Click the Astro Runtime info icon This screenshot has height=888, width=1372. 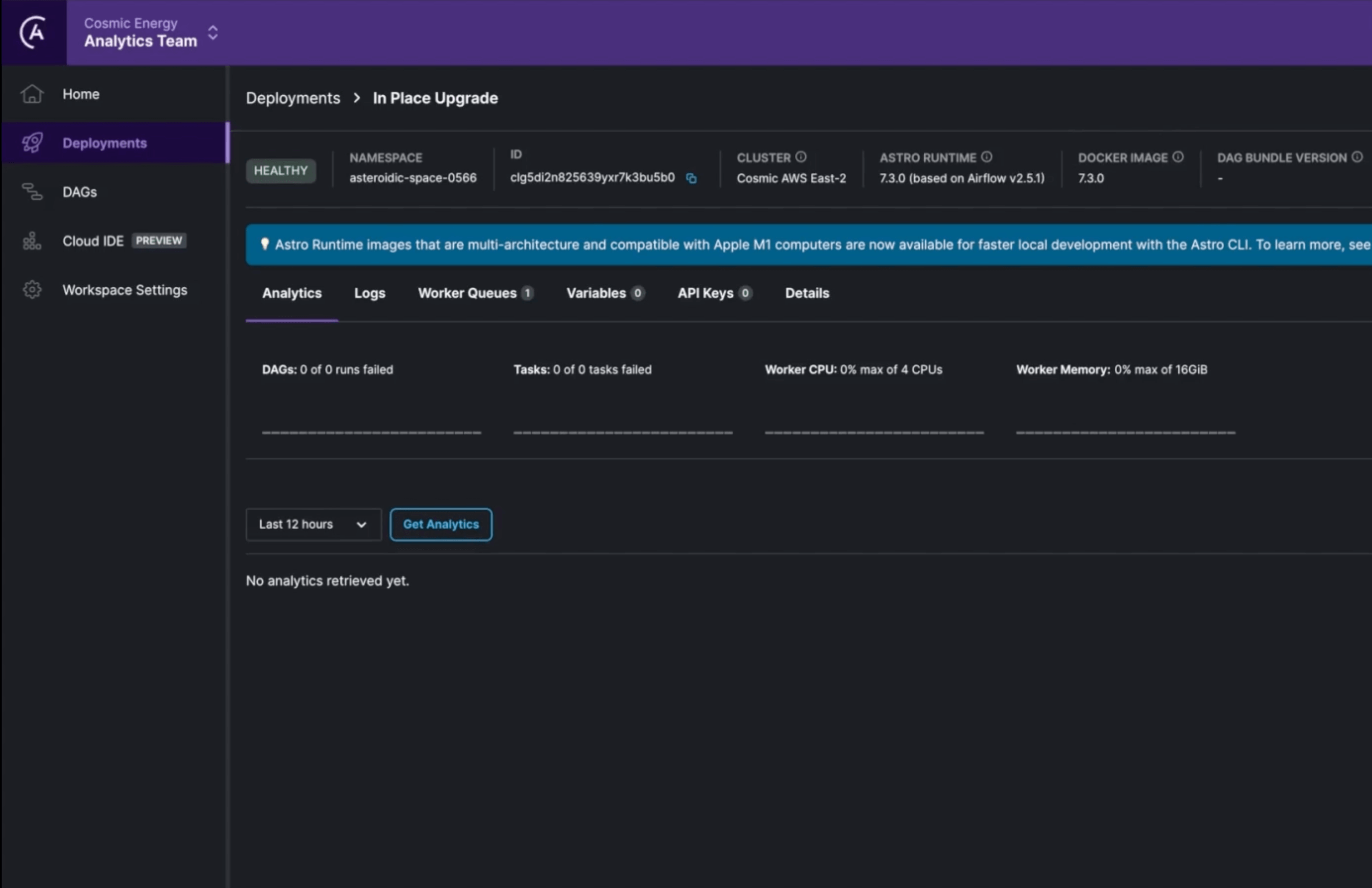tap(987, 157)
